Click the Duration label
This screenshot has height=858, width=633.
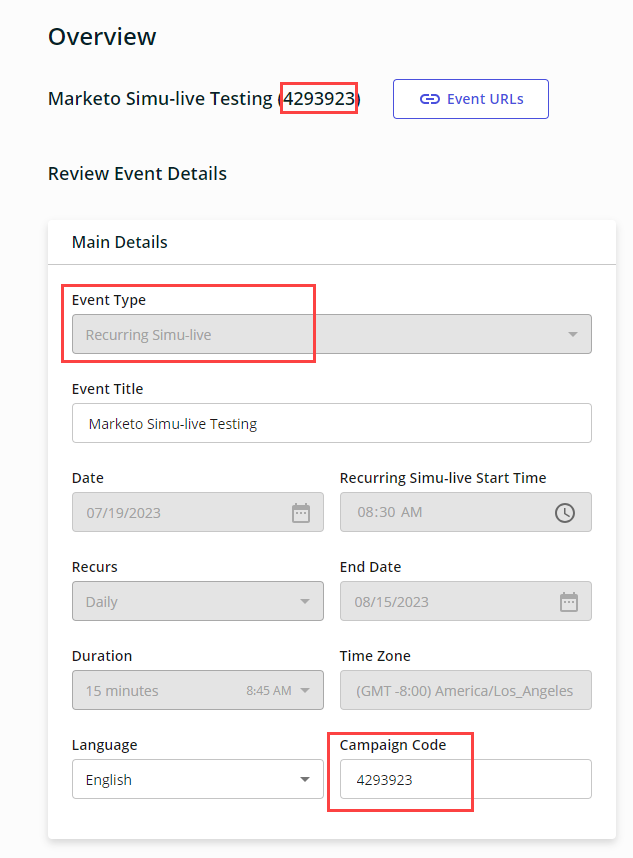tap(102, 656)
